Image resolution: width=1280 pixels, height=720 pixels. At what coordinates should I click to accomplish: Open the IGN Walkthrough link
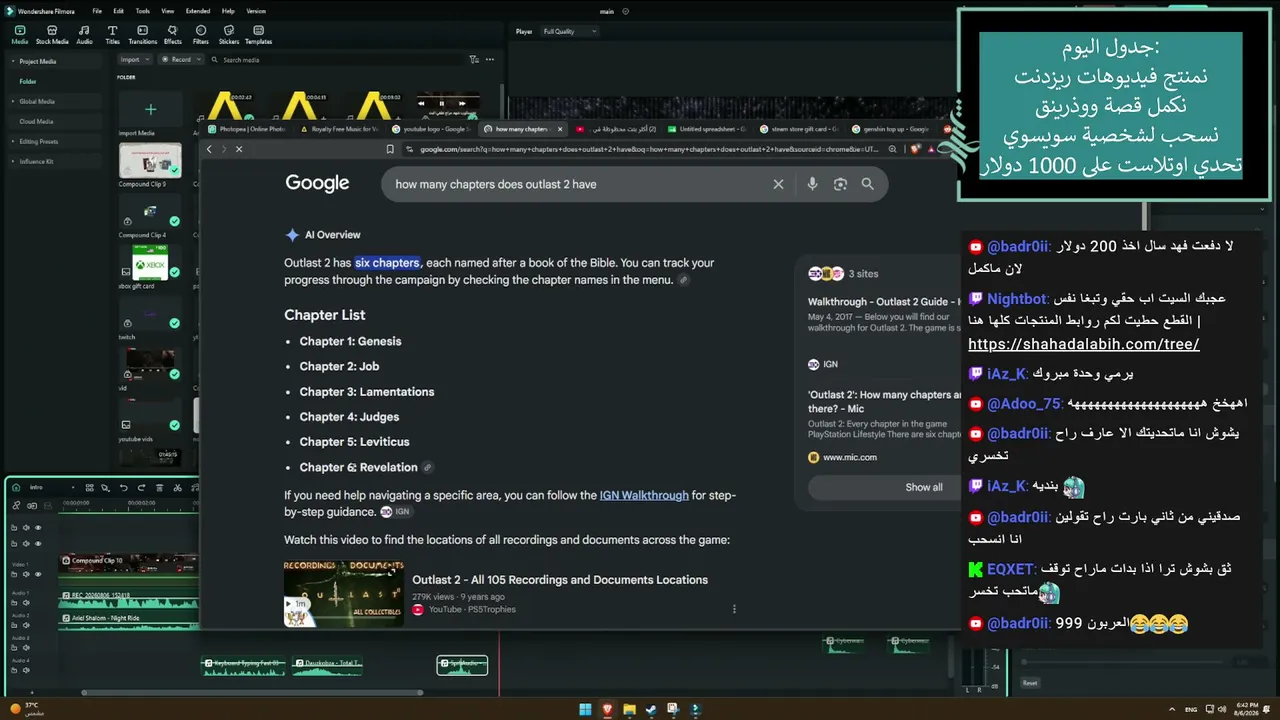tap(644, 495)
